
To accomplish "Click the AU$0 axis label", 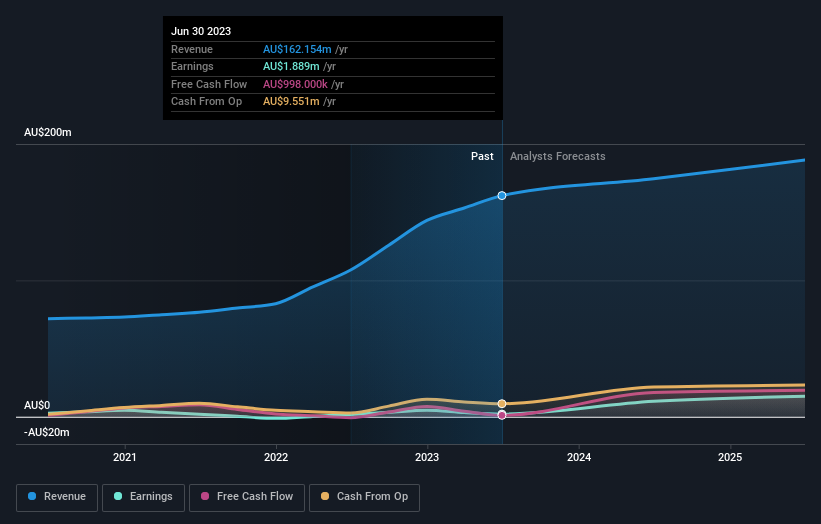I will pos(37,406).
